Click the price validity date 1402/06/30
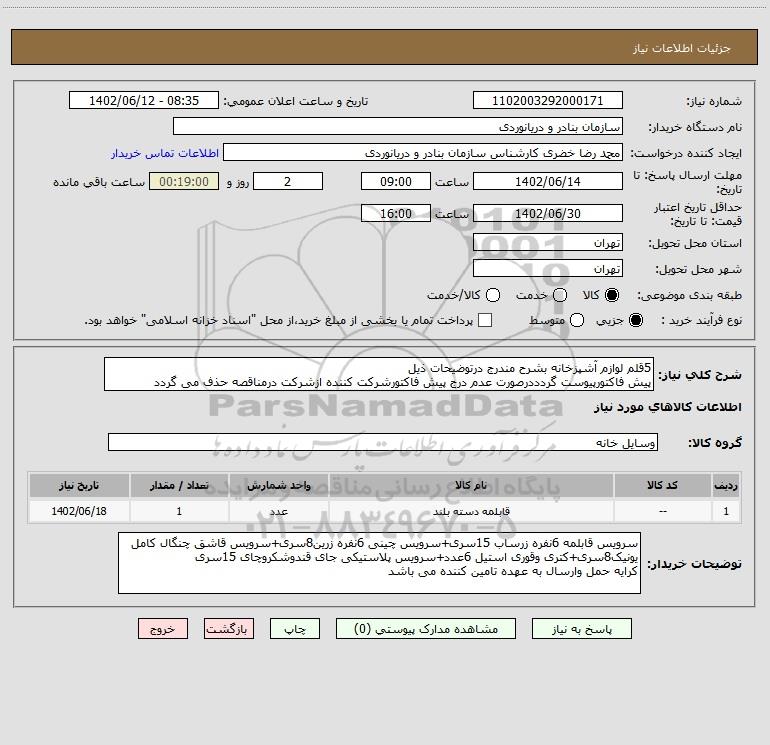 (x=548, y=213)
